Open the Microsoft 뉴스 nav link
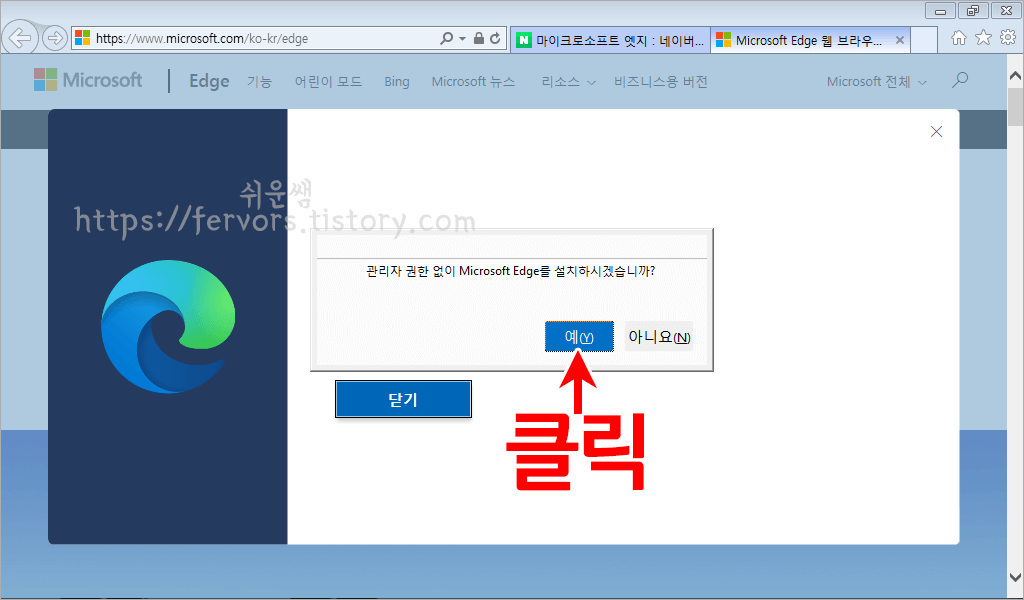1024x600 pixels. point(473,82)
